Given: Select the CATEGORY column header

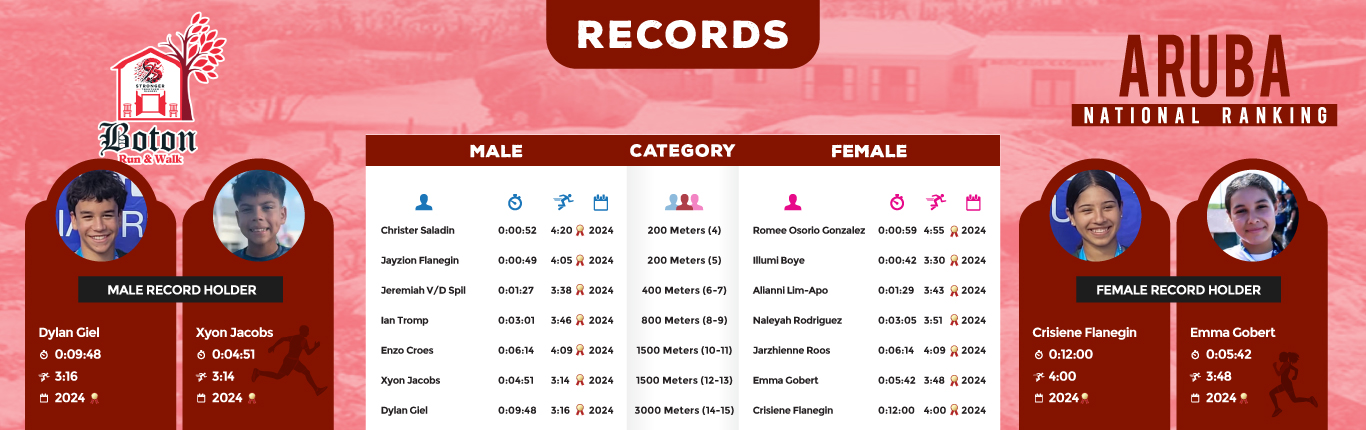Looking at the screenshot, I should tap(682, 151).
